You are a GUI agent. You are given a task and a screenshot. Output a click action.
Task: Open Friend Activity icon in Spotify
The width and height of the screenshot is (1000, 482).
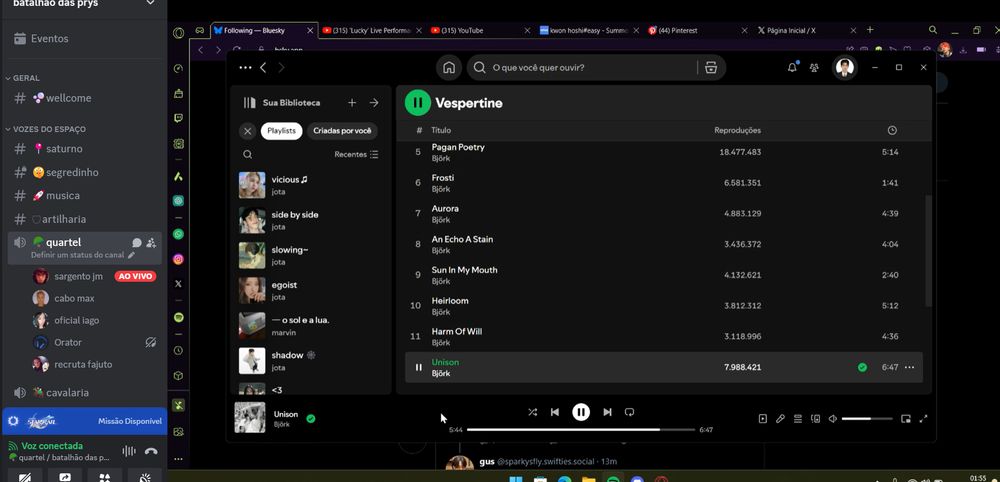point(814,68)
